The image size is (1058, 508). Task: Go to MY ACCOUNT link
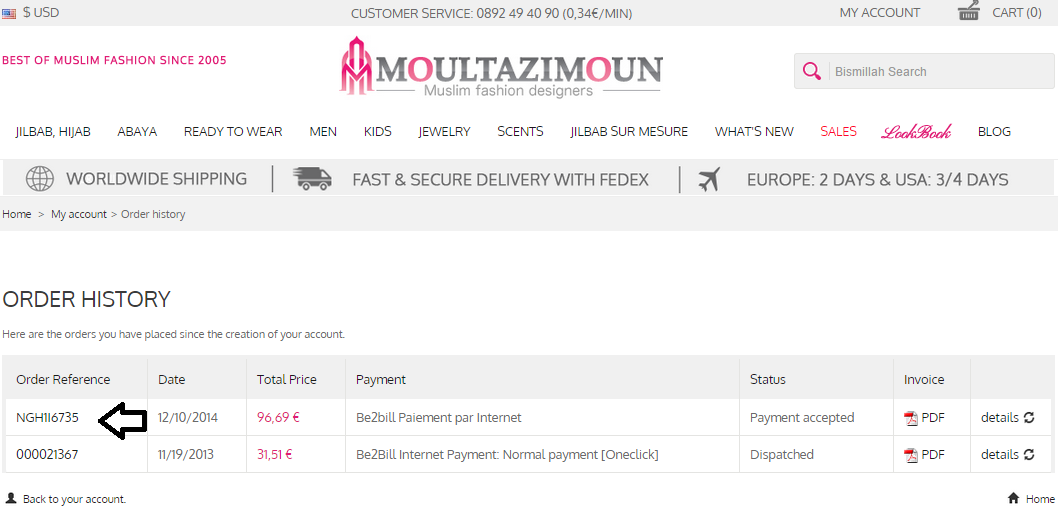[880, 13]
